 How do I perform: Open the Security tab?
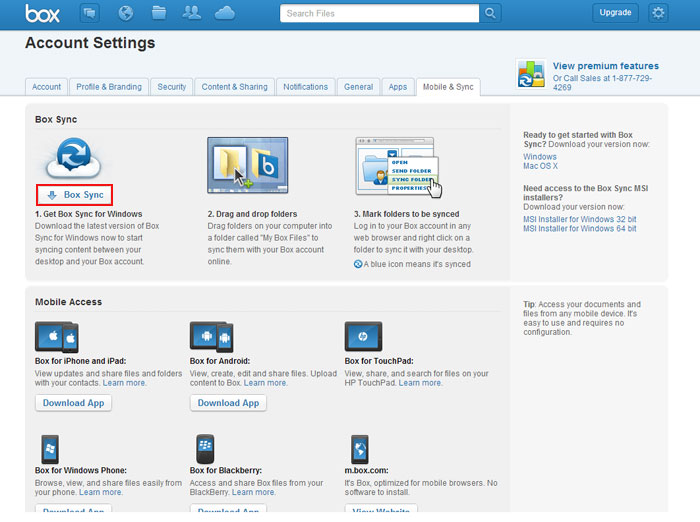point(171,87)
